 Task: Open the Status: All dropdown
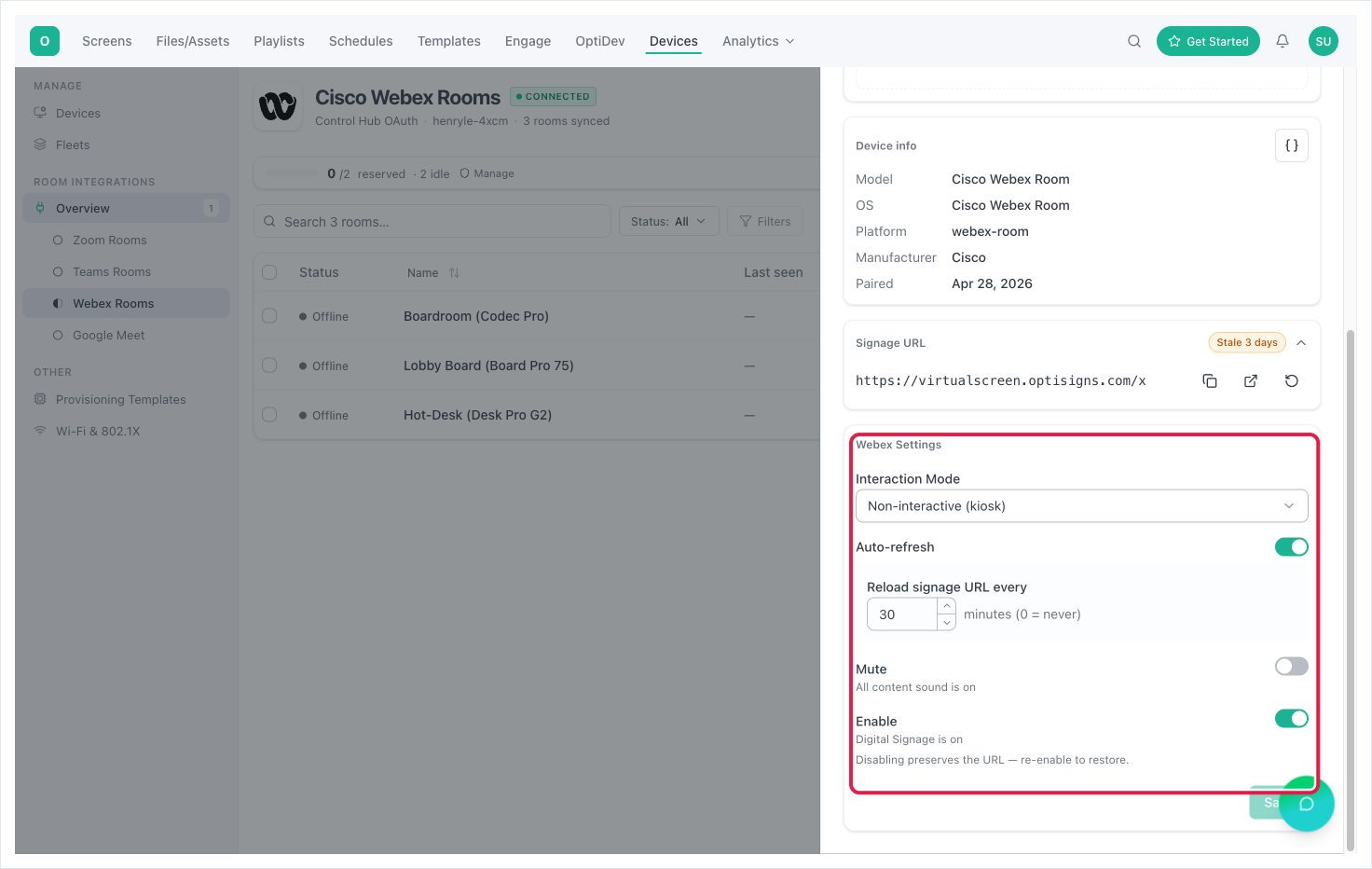(668, 221)
